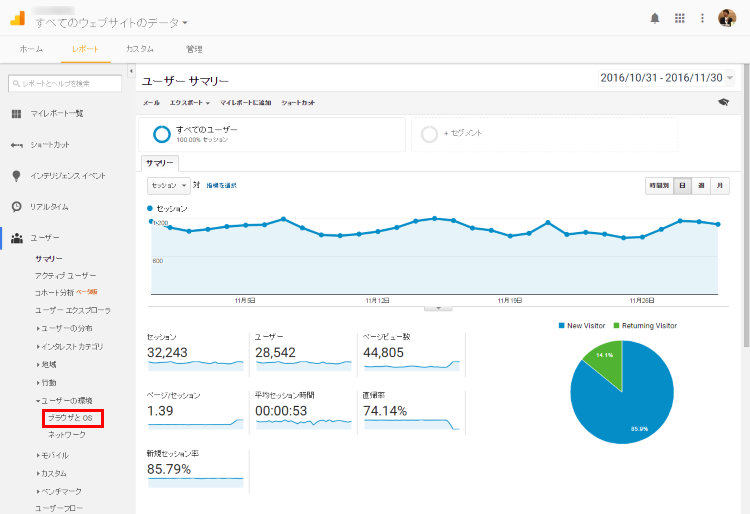Open the エクスポート dropdown
The height and width of the screenshot is (514, 750).
[189, 102]
